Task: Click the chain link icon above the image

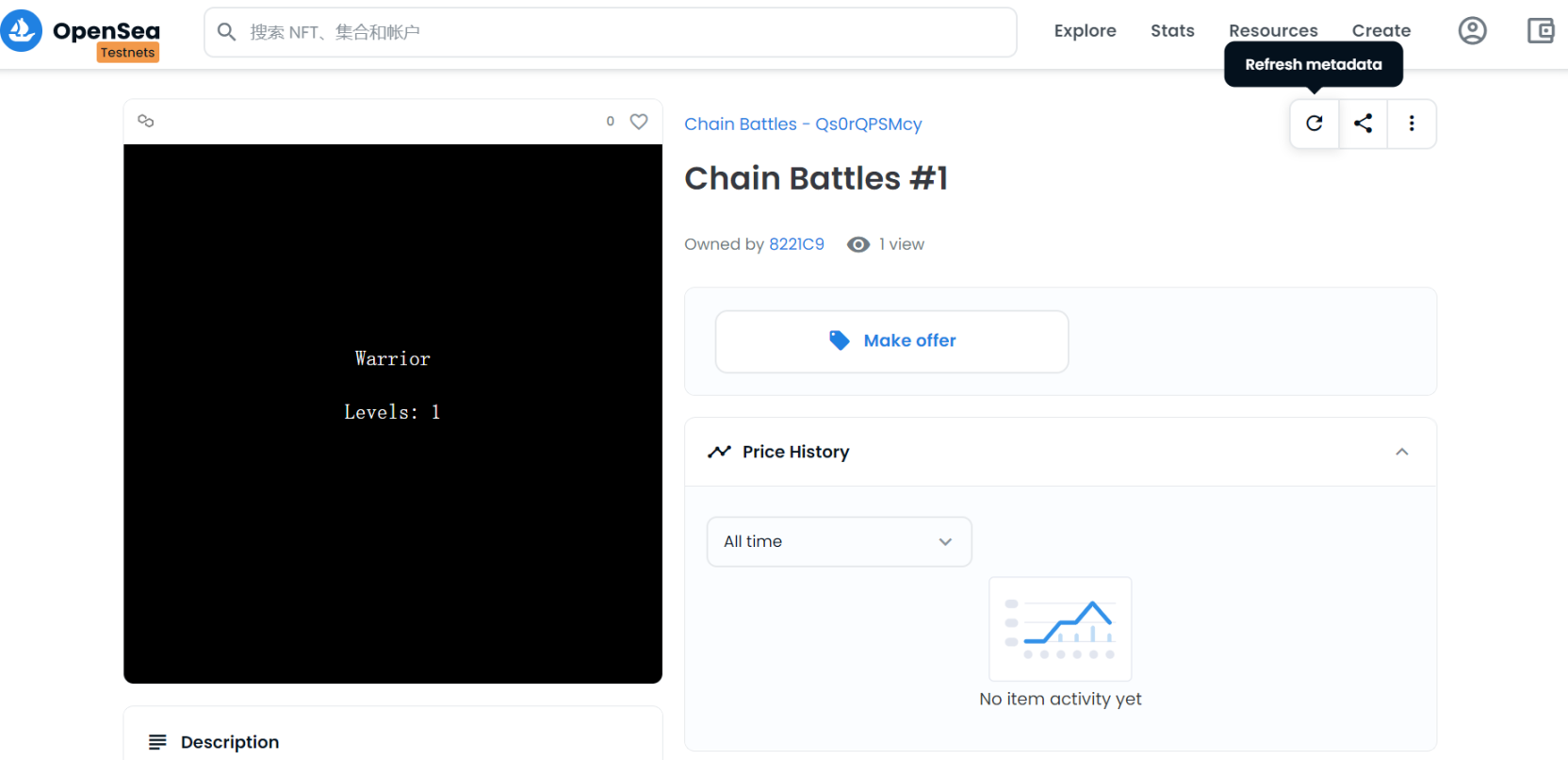Action: (146, 121)
